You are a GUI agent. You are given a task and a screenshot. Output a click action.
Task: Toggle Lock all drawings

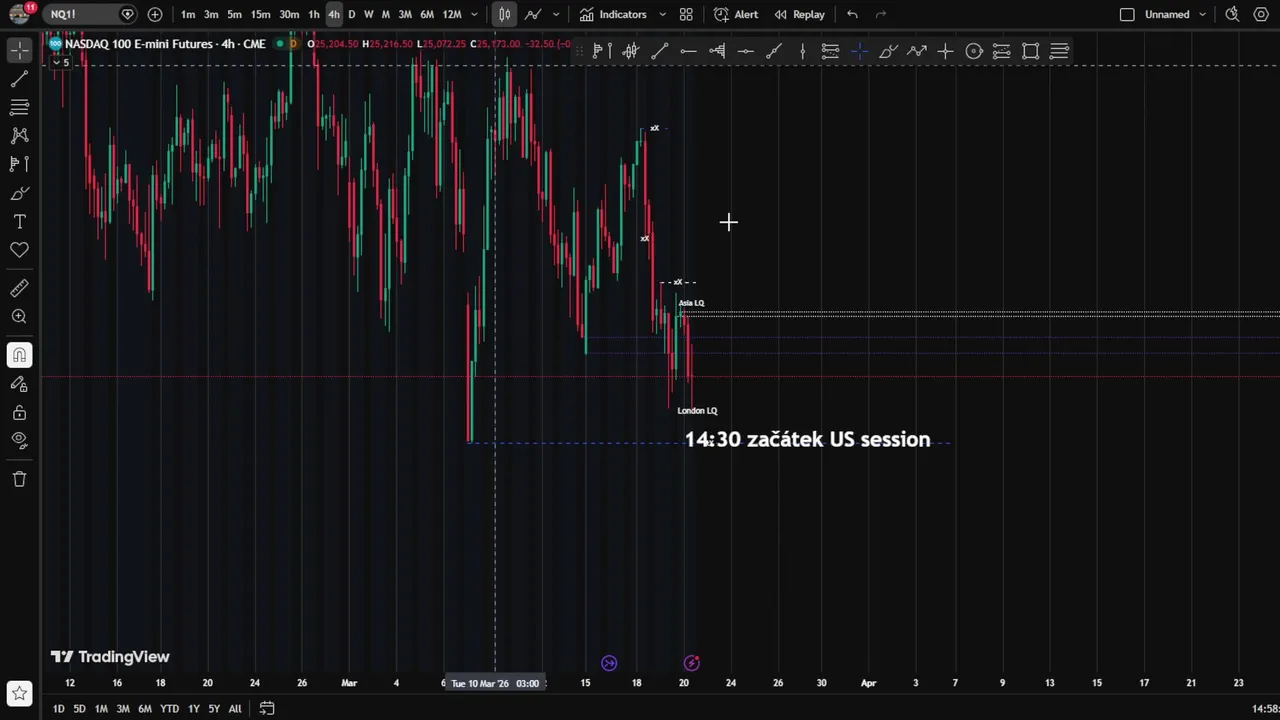click(x=19, y=412)
